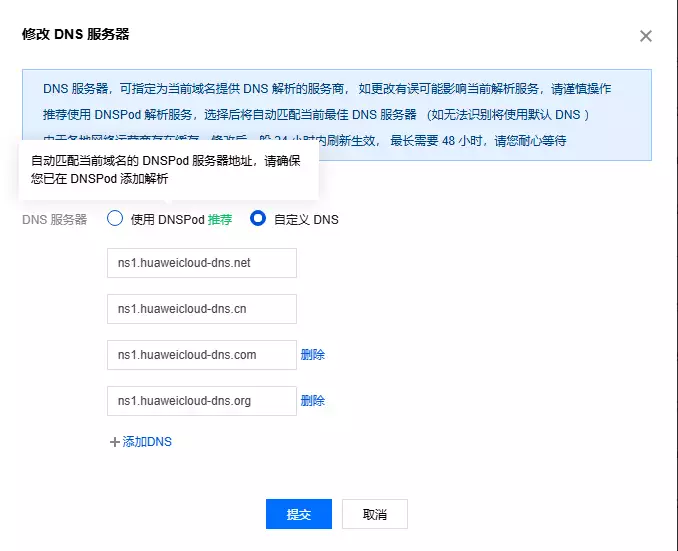Screen dimensions: 678x551
Task: Focus the ns1.huaweicloud-dns.org input field
Action: click(x=201, y=401)
